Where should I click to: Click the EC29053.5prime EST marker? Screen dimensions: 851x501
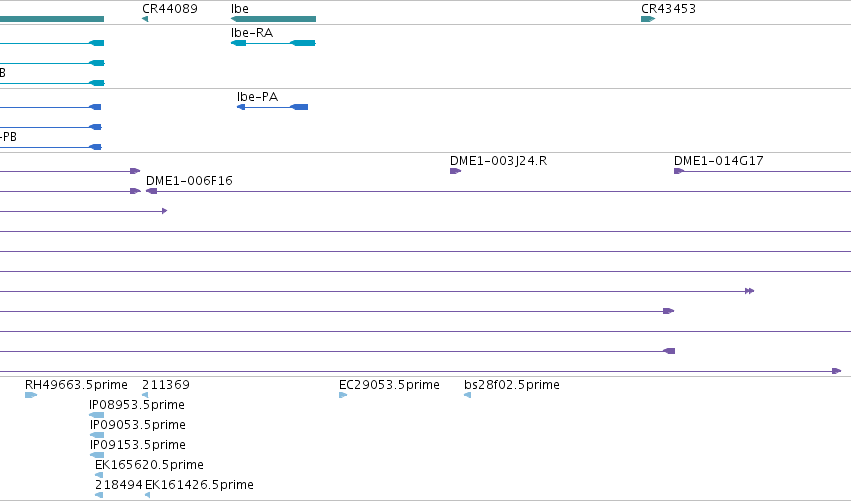[x=343, y=395]
